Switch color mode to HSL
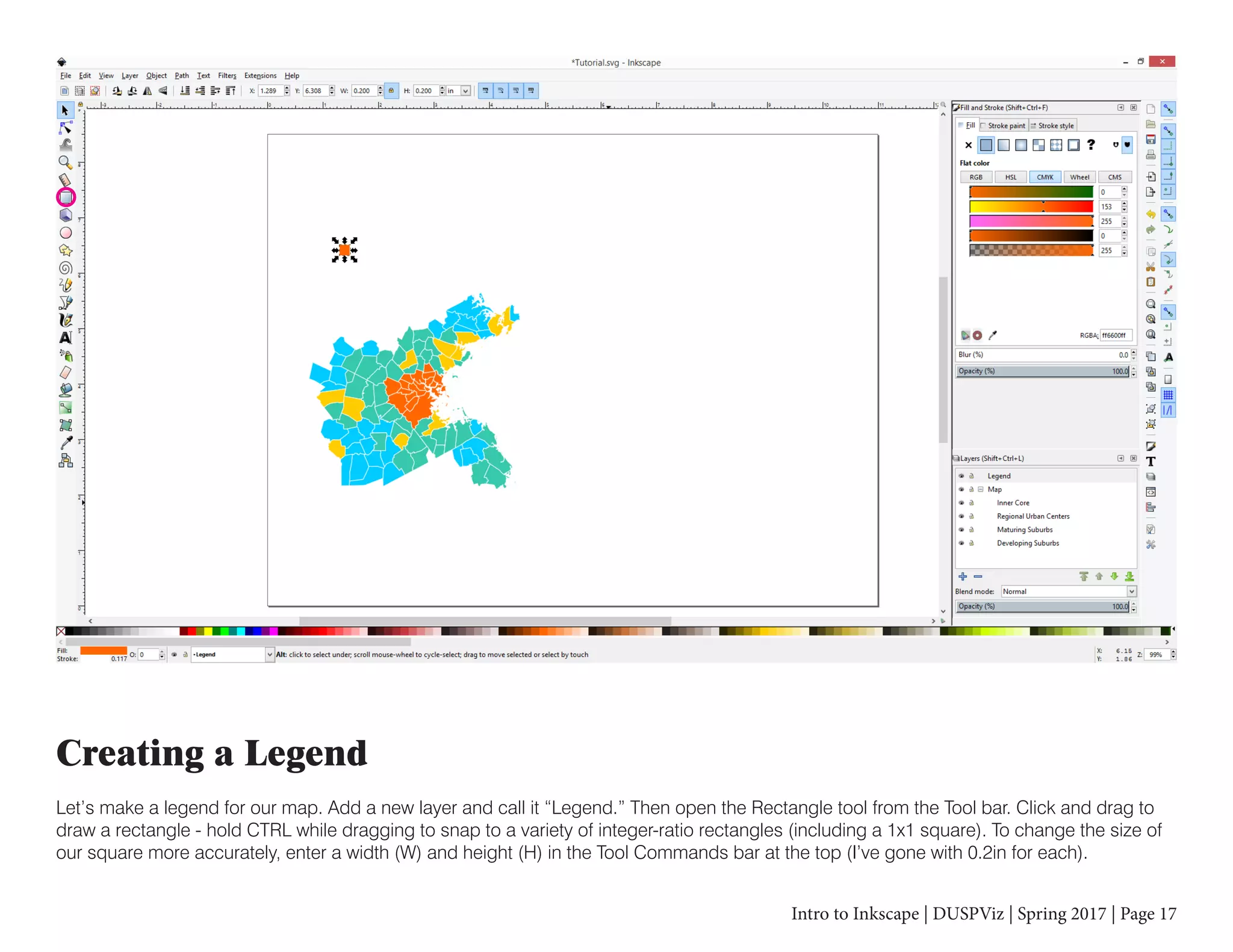 coord(1011,178)
